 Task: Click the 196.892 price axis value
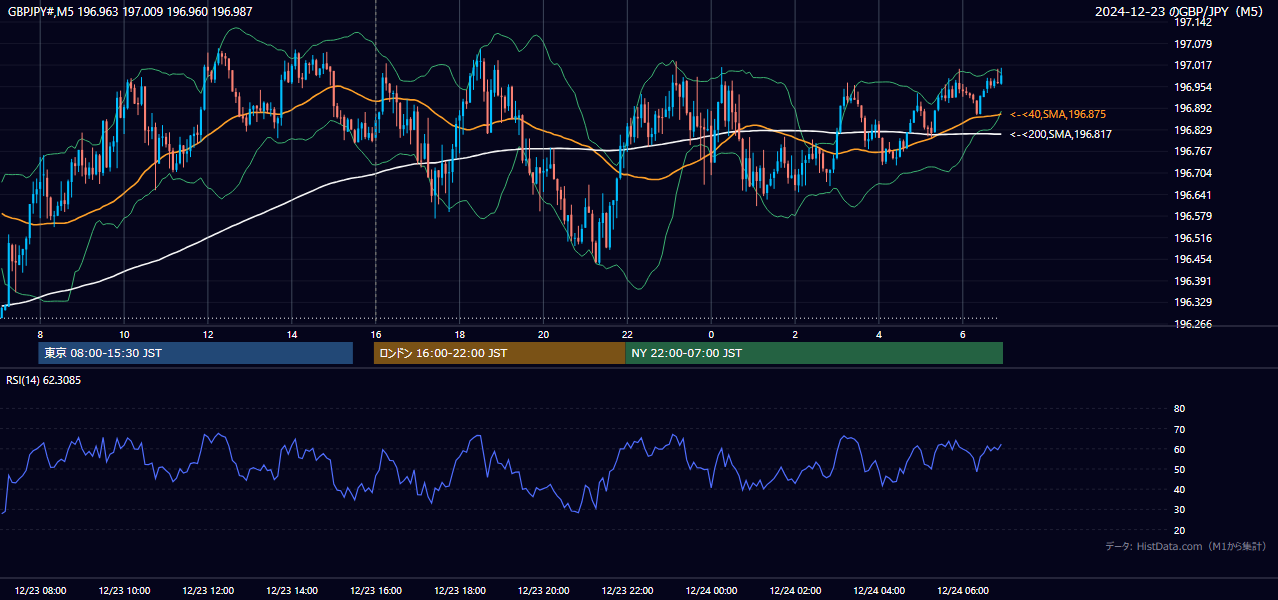pos(1193,108)
